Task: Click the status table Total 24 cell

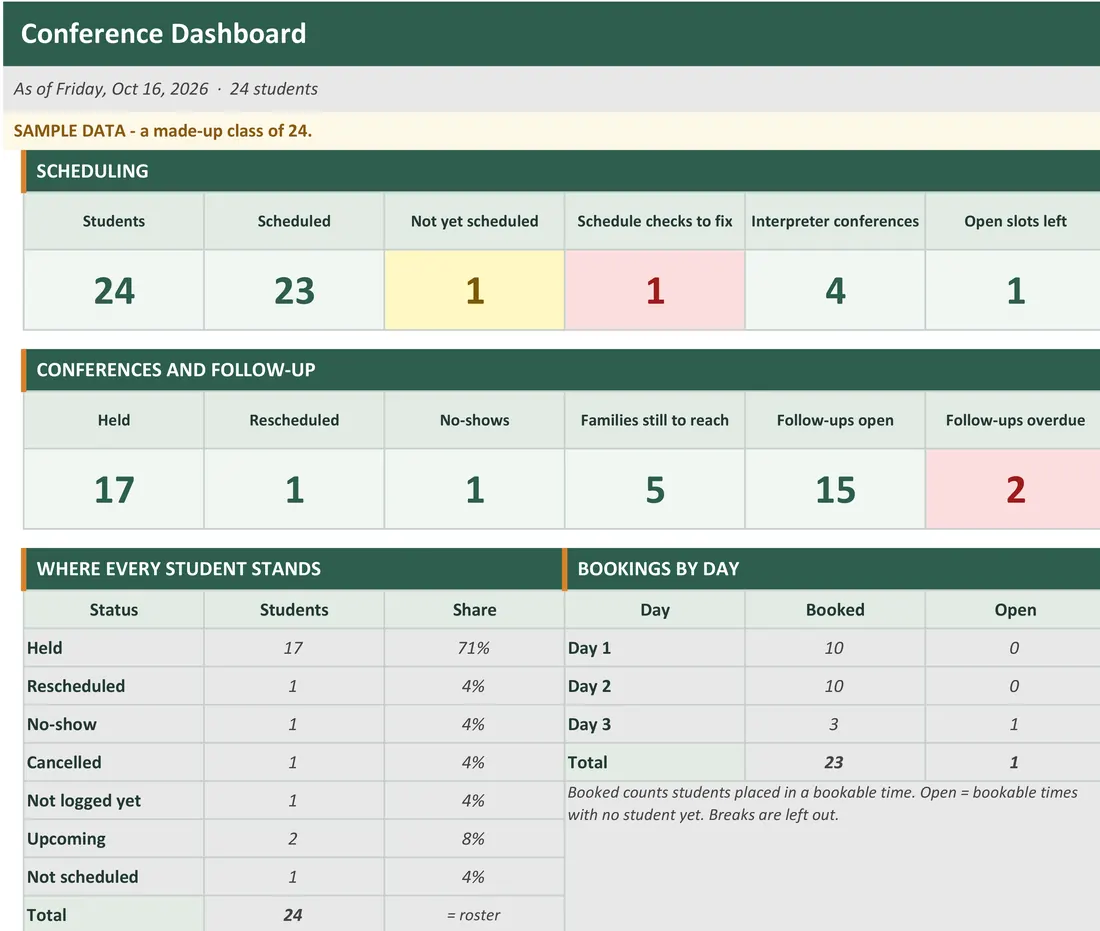Action: (294, 915)
